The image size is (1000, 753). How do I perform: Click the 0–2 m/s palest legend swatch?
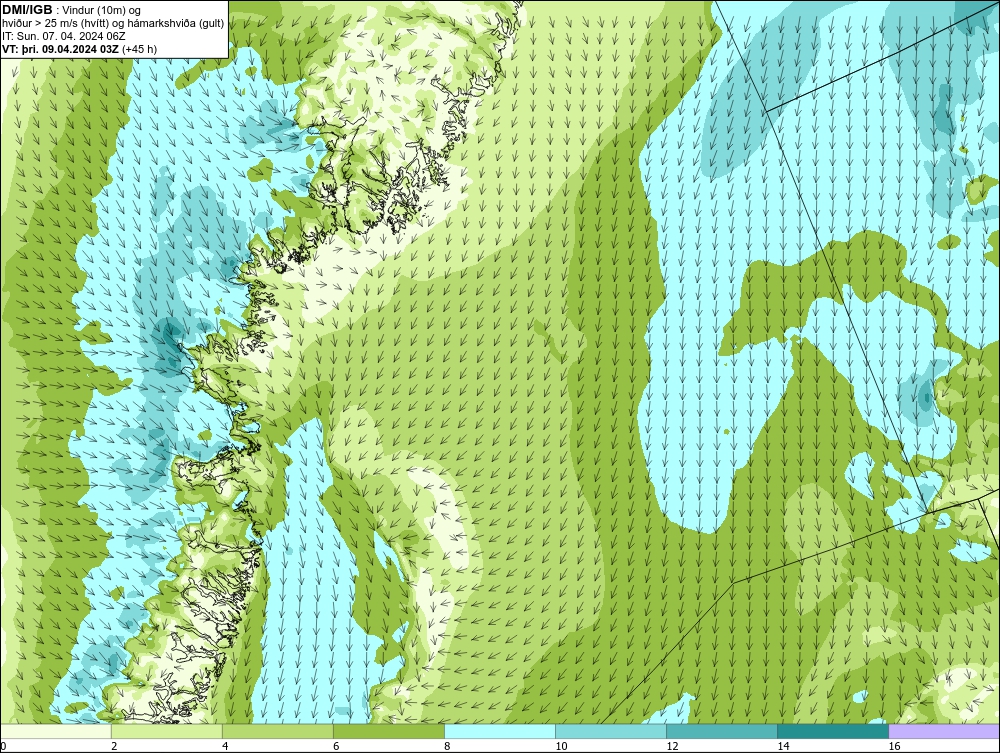coord(56,731)
